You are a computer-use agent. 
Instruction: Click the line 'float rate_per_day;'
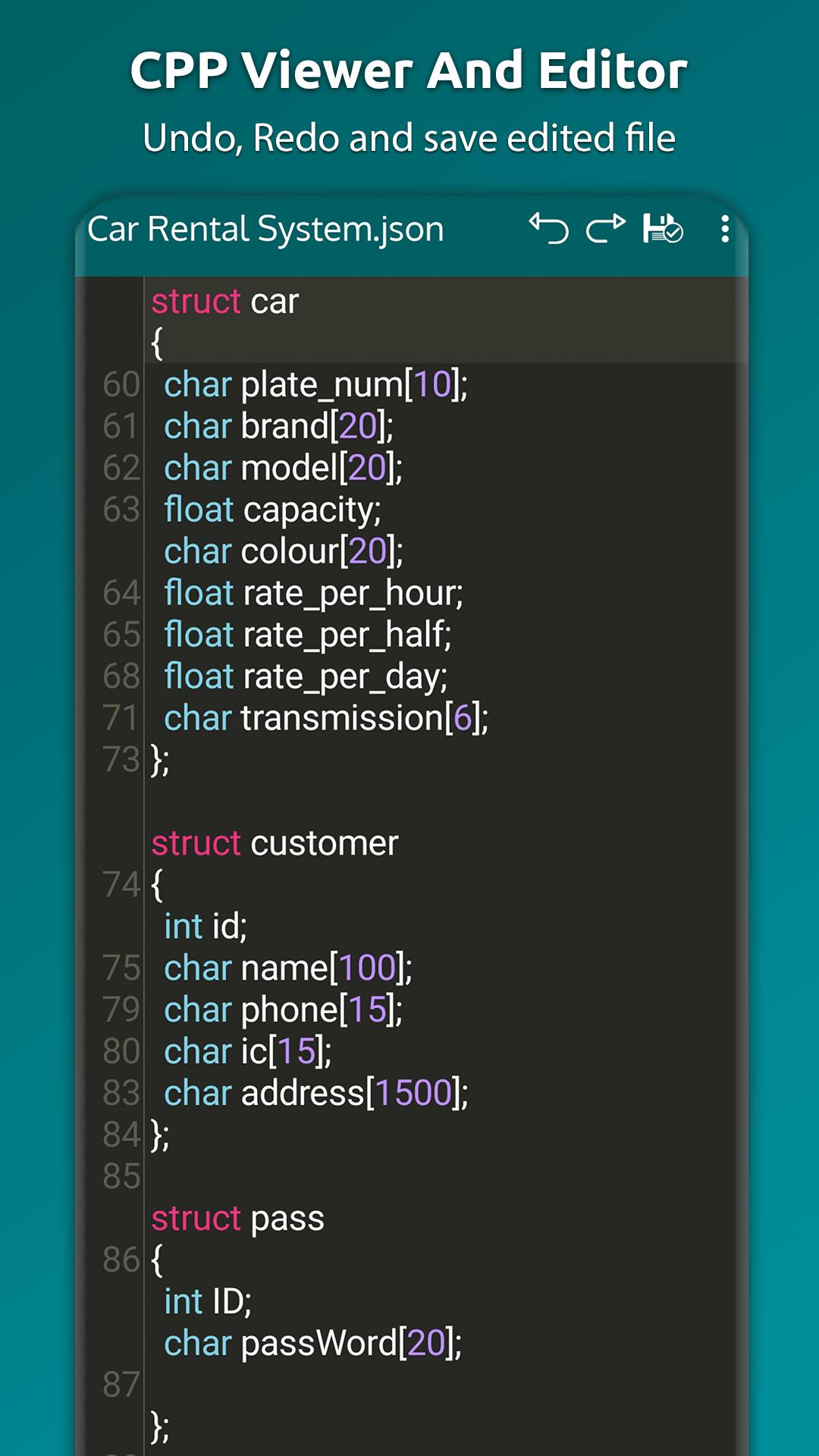coord(306,676)
